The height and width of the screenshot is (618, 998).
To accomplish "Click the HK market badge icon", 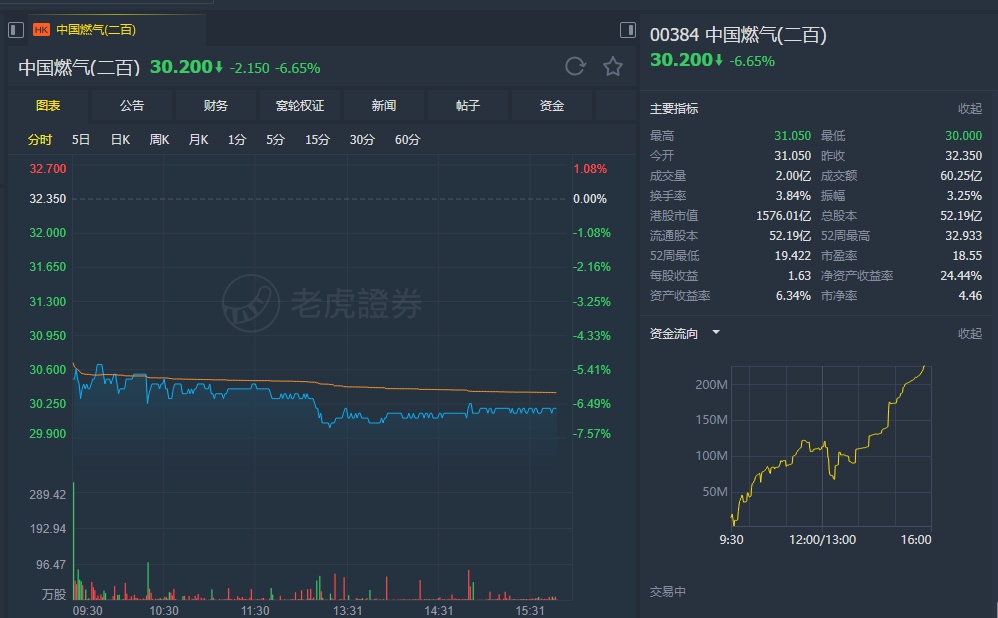I will [41, 30].
